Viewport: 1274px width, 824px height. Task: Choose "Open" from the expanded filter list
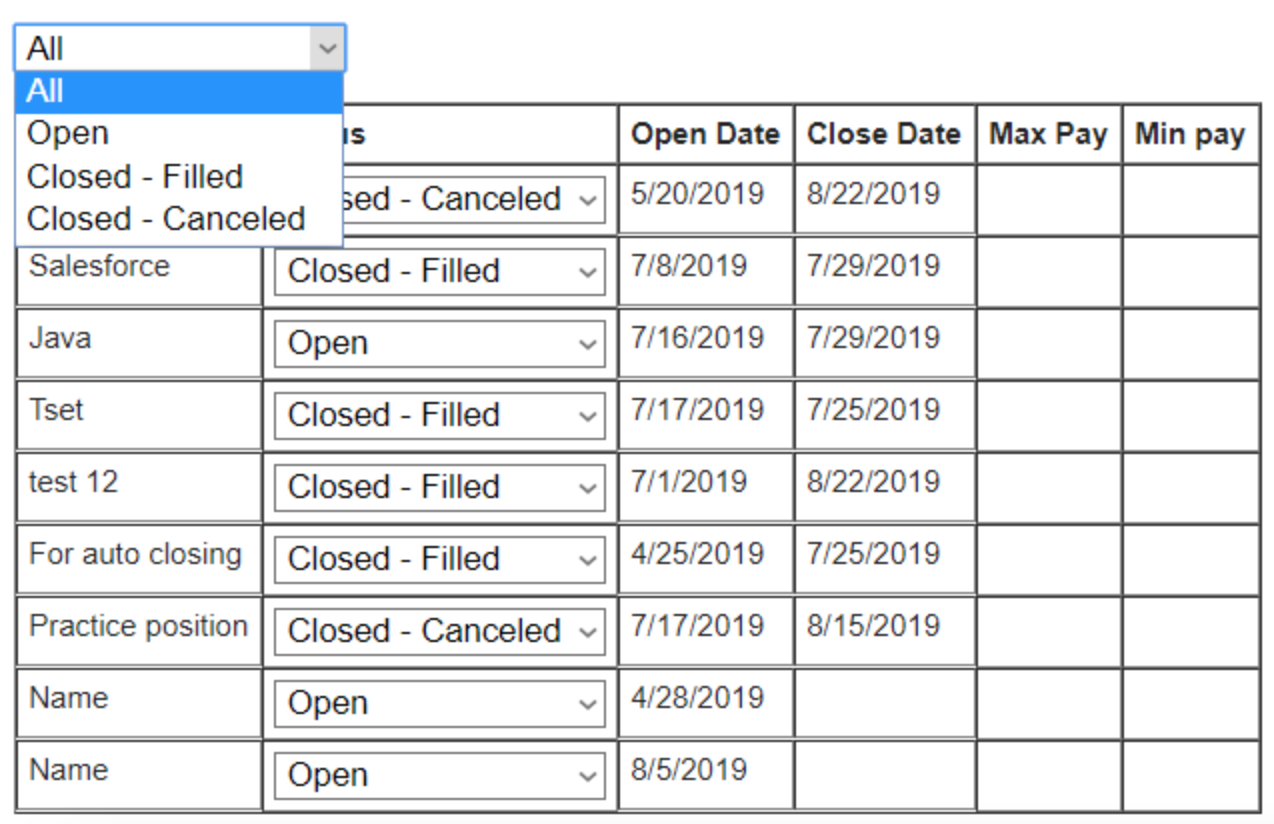[179, 134]
